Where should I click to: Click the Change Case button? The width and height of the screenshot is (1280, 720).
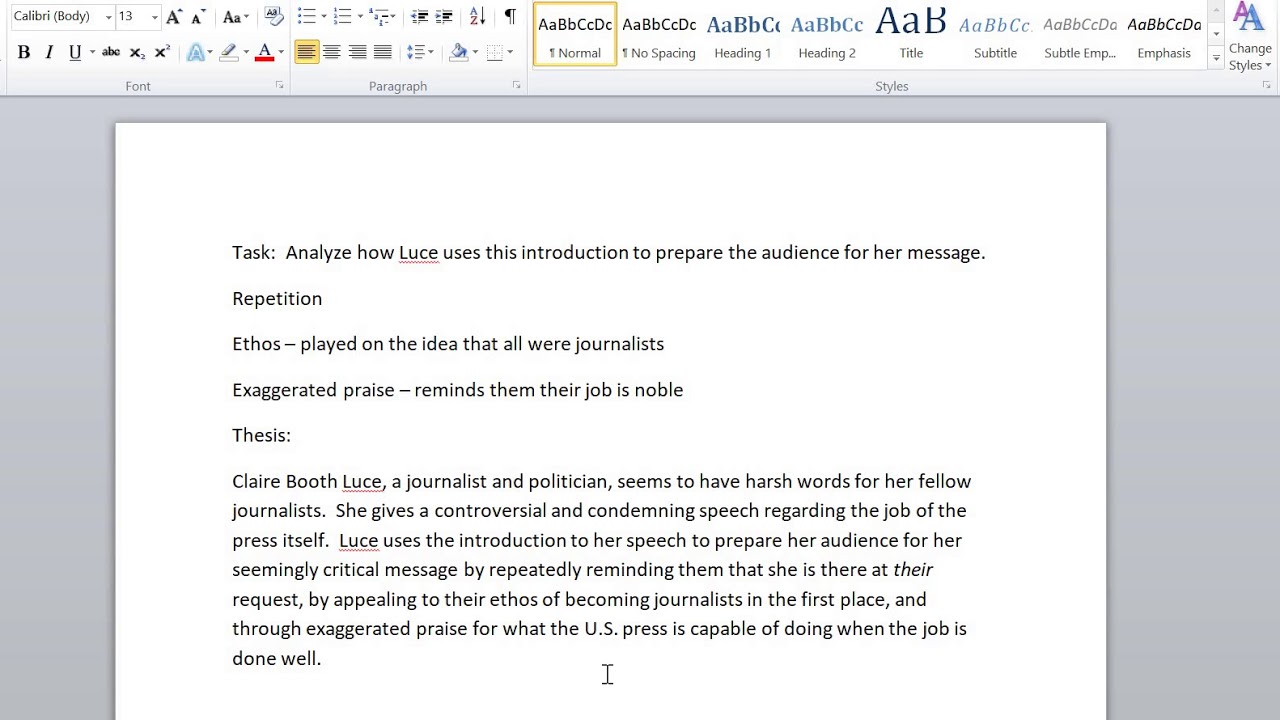click(x=235, y=16)
